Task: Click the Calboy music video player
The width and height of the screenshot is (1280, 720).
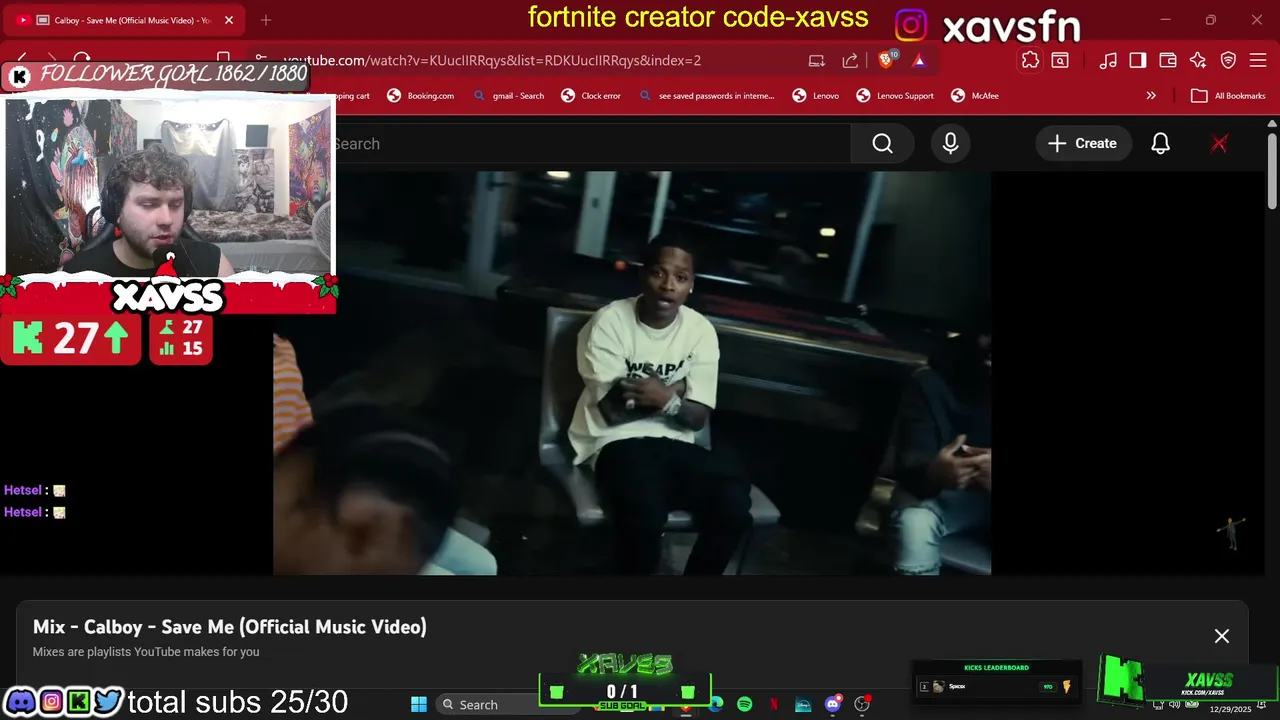Action: coord(632,373)
